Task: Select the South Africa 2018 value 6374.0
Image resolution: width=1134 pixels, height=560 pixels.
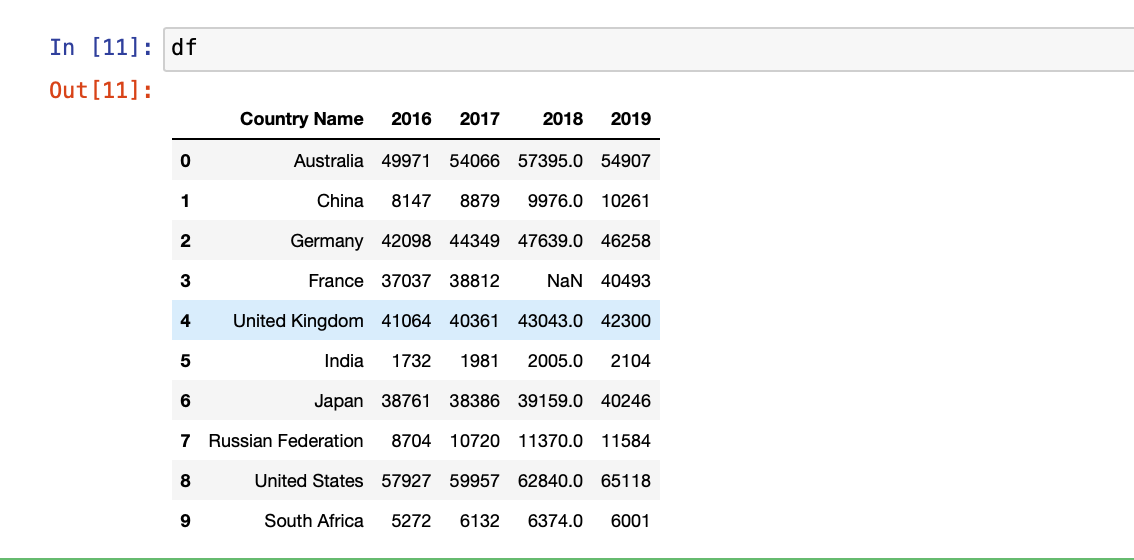Action: (x=555, y=521)
